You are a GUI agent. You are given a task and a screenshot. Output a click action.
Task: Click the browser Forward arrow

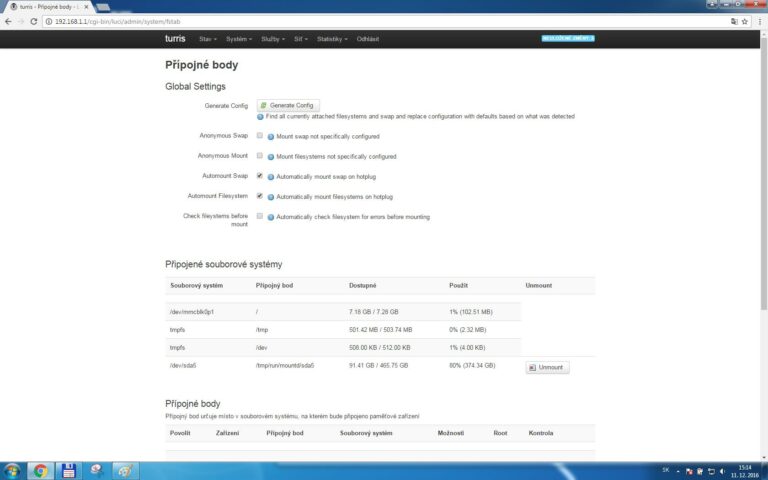pyautogui.click(x=21, y=22)
